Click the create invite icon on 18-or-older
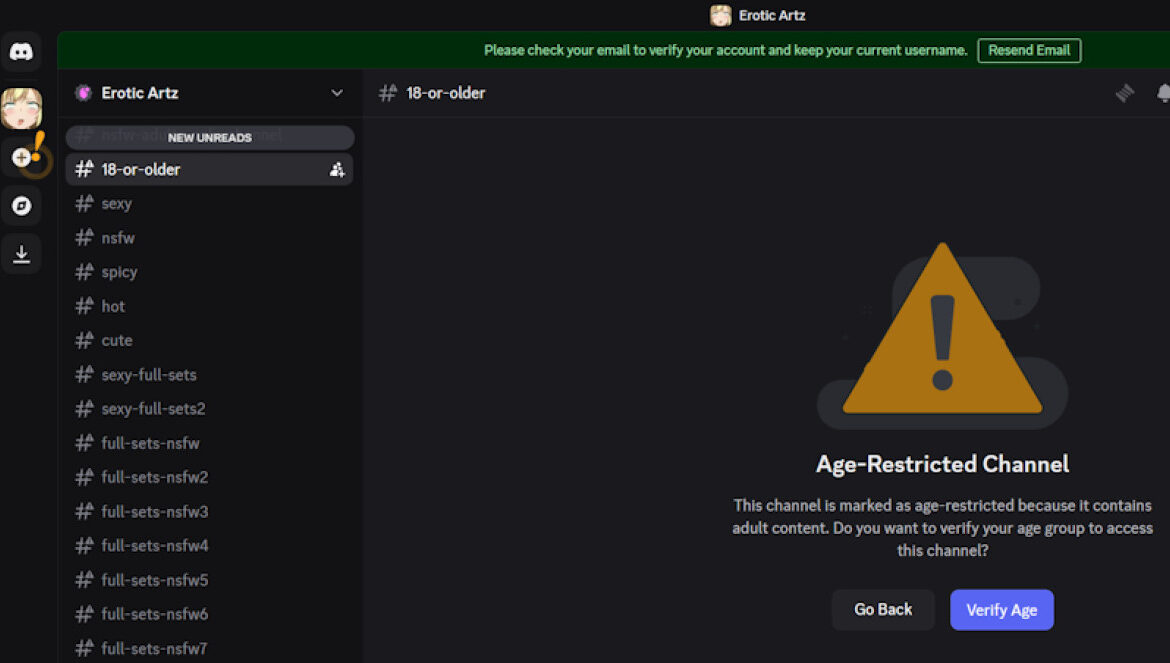 coord(337,170)
